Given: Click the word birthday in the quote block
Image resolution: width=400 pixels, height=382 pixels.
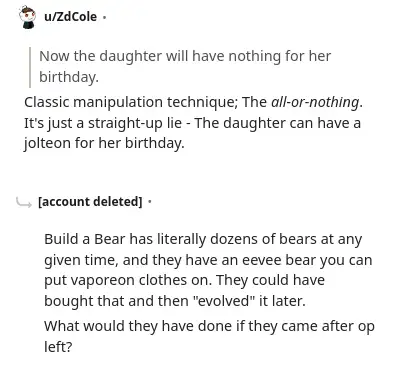Looking at the screenshot, I should pyautogui.click(x=69, y=77).
